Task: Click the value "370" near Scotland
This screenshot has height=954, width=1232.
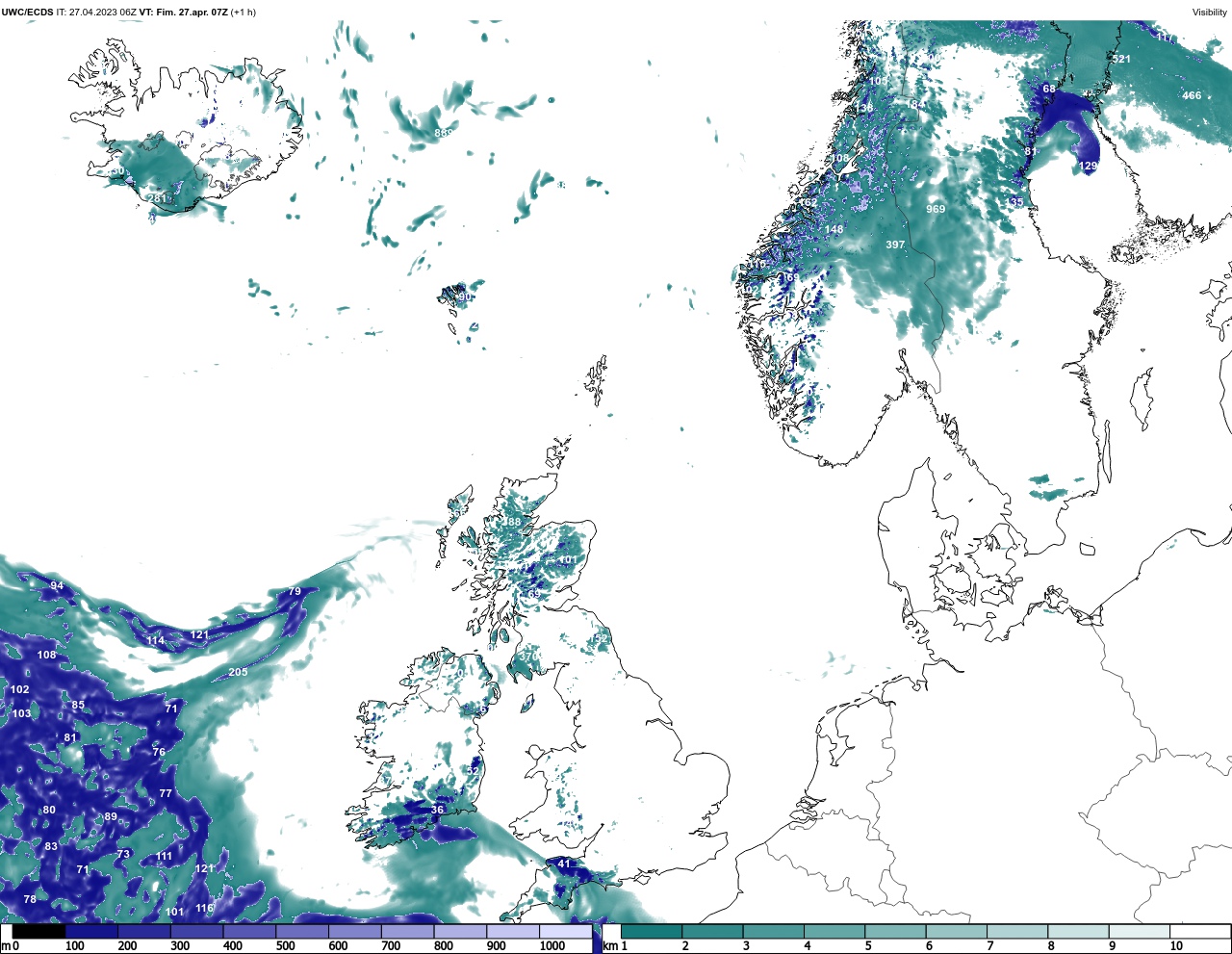Action: pos(528,657)
